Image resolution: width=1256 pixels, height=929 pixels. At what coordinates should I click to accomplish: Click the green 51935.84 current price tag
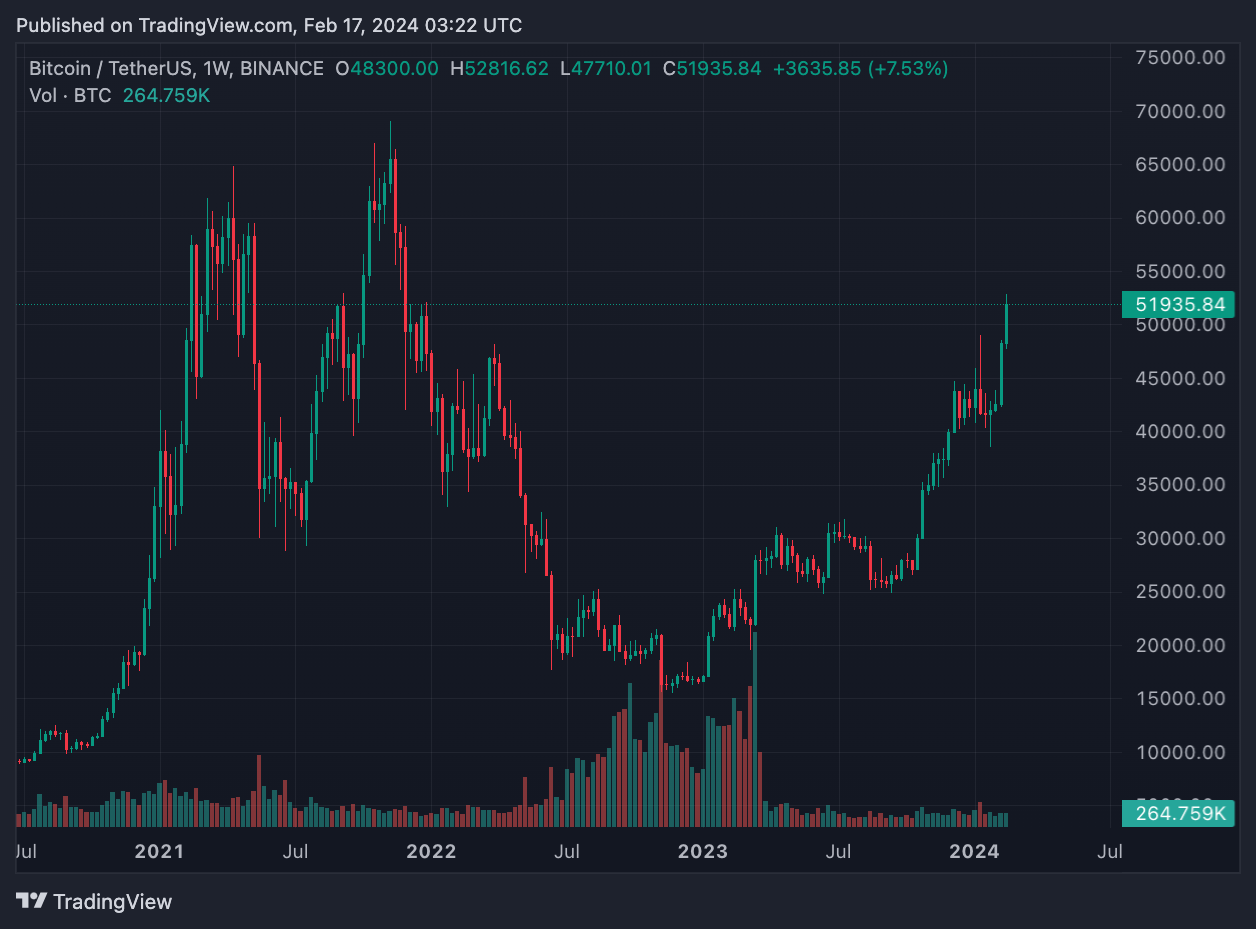(x=1178, y=304)
